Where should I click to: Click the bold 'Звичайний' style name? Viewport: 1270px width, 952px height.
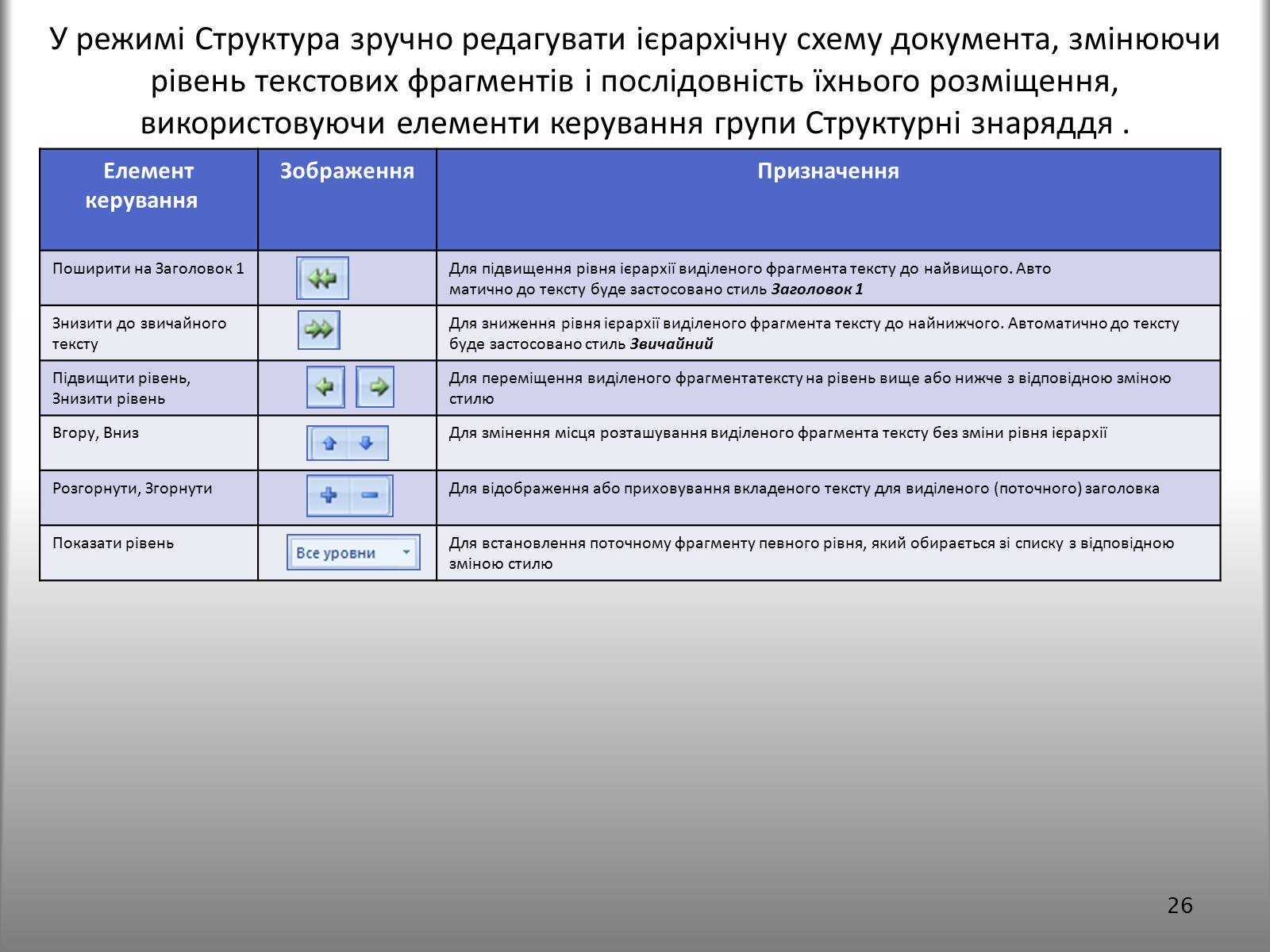tap(672, 344)
